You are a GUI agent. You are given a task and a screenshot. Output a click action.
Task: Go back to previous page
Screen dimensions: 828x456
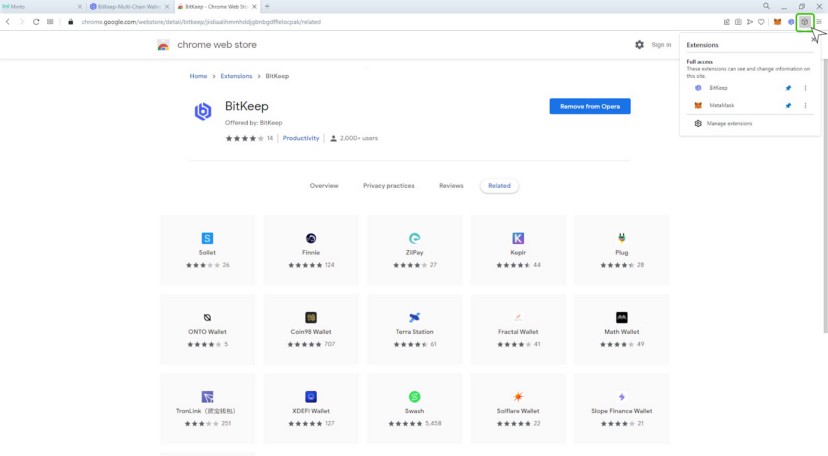click(7, 22)
